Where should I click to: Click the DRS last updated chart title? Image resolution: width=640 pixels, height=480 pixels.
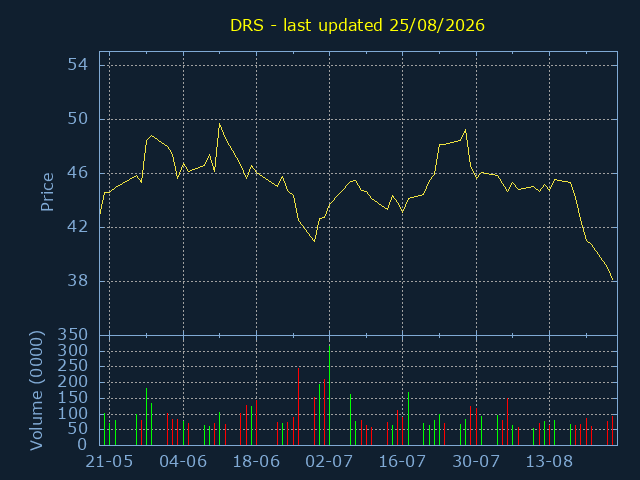click(357, 25)
